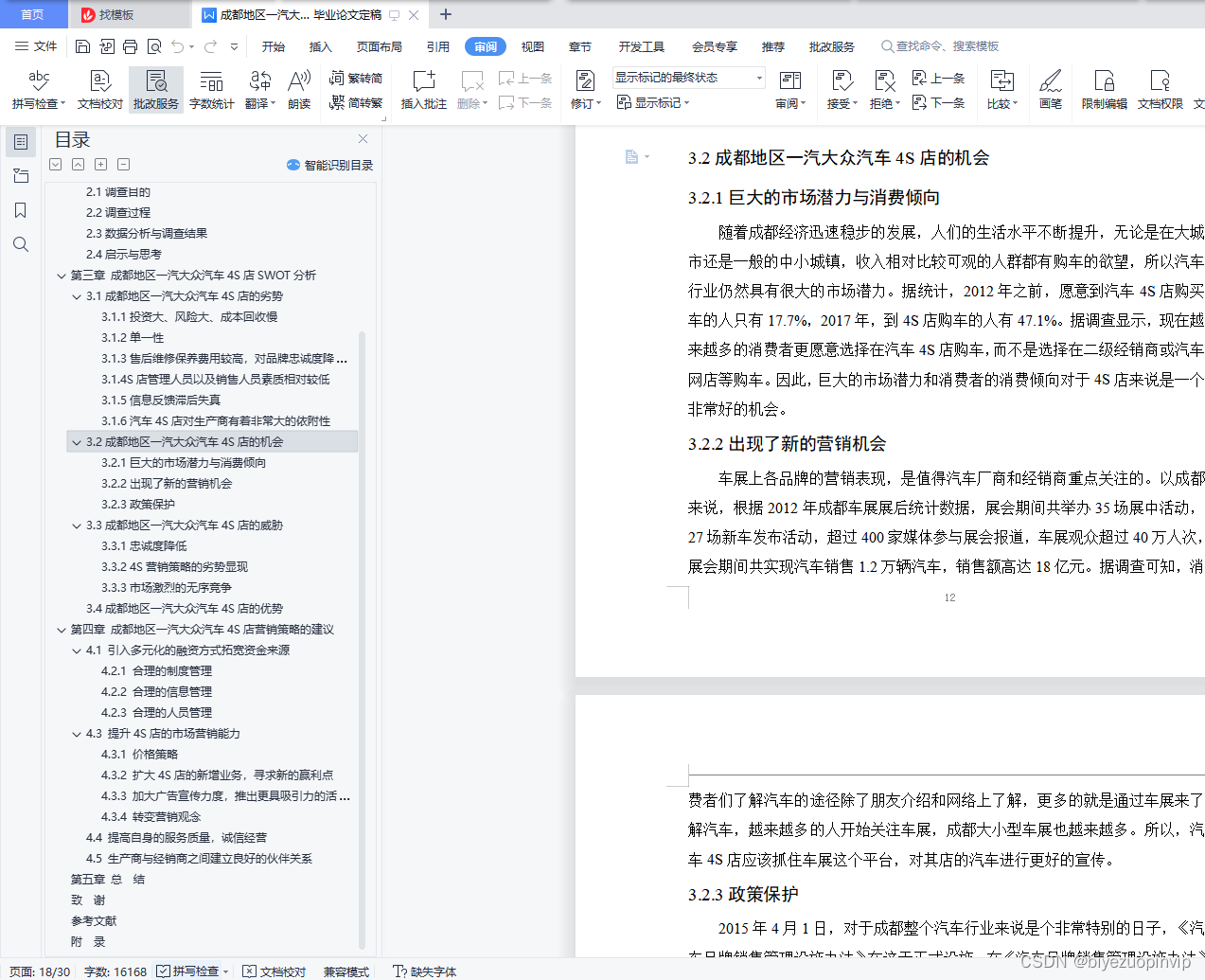Open the 显示标记 dropdown
Viewport: 1205px width, 980px height.
pyautogui.click(x=653, y=102)
